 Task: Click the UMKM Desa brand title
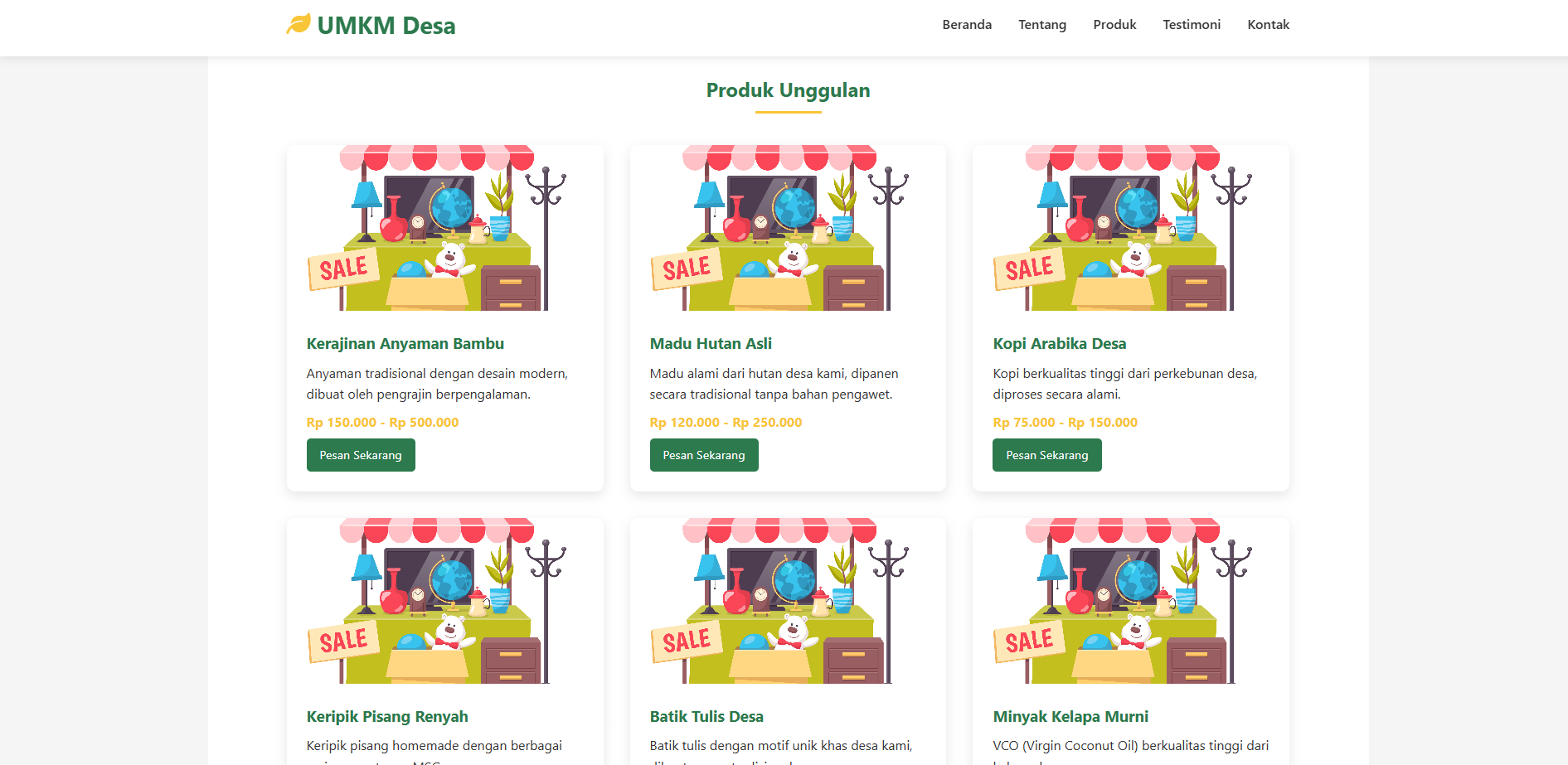coord(386,26)
